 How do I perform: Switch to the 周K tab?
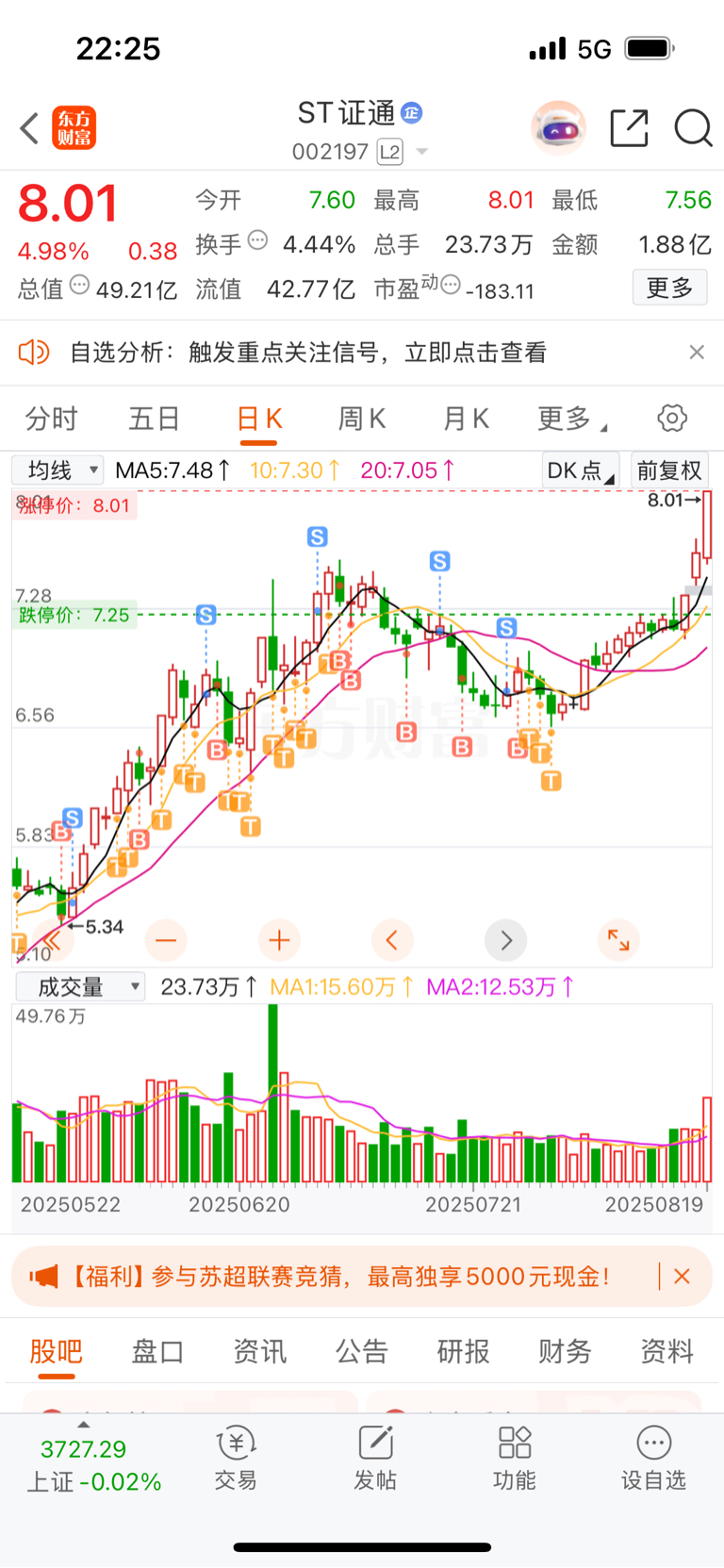(x=362, y=419)
